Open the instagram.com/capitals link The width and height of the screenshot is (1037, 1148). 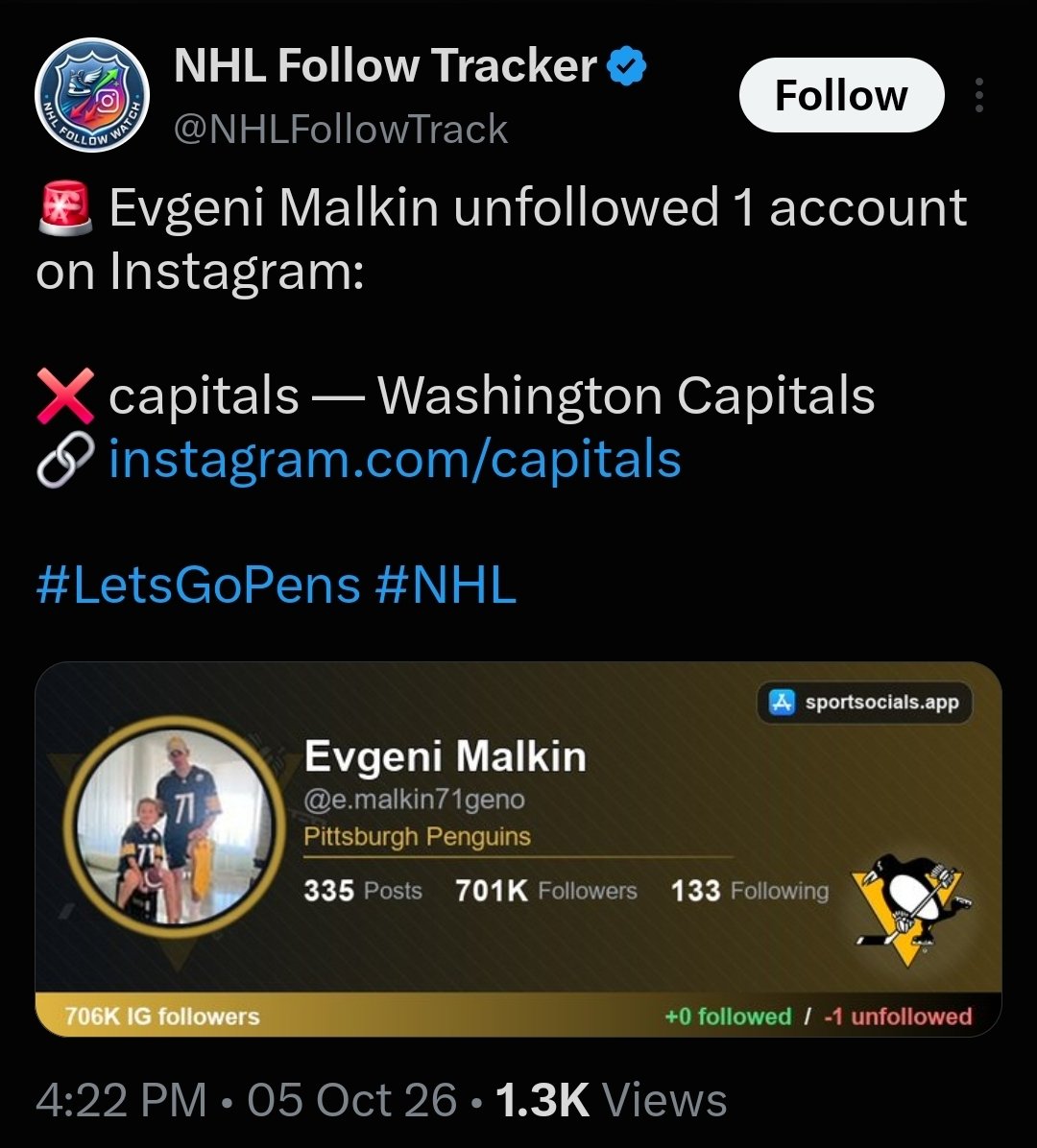point(395,459)
